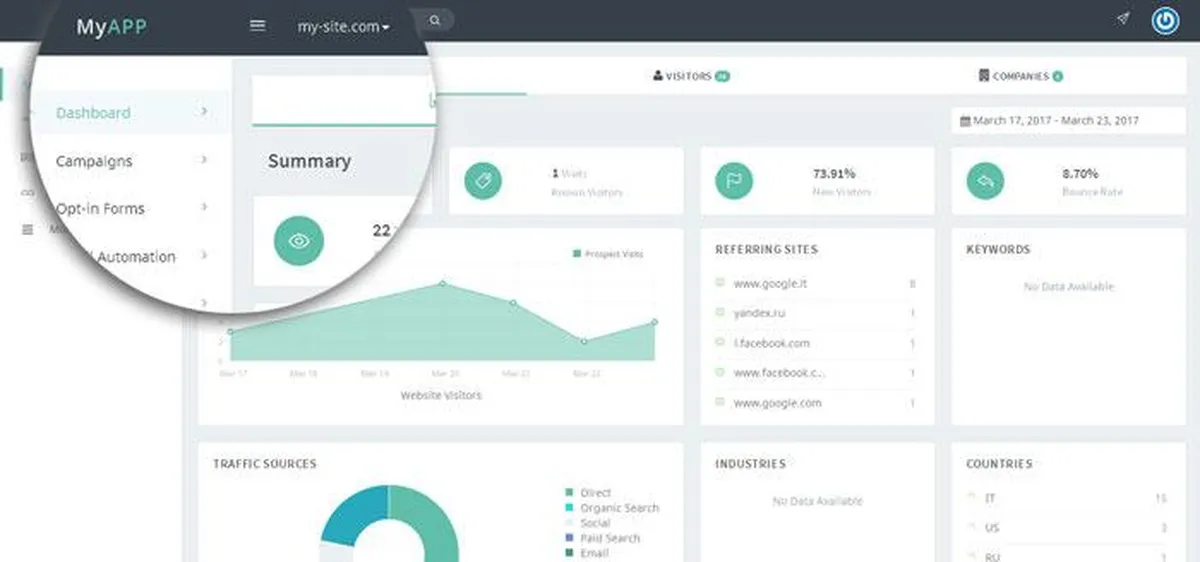Click the 73.91% New Visitors value
This screenshot has width=1200, height=562.
tap(834, 173)
